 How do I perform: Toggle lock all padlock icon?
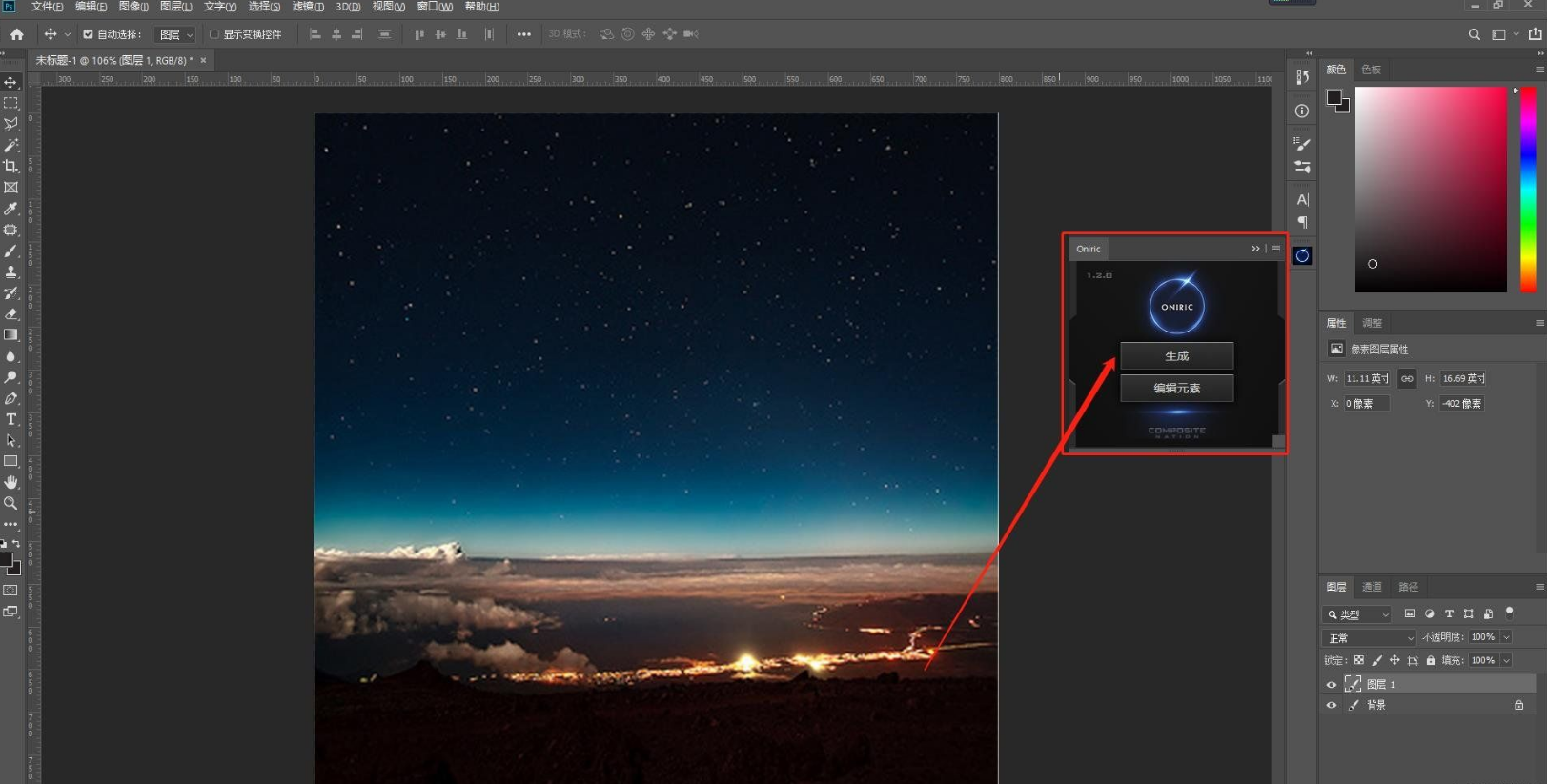(1431, 660)
